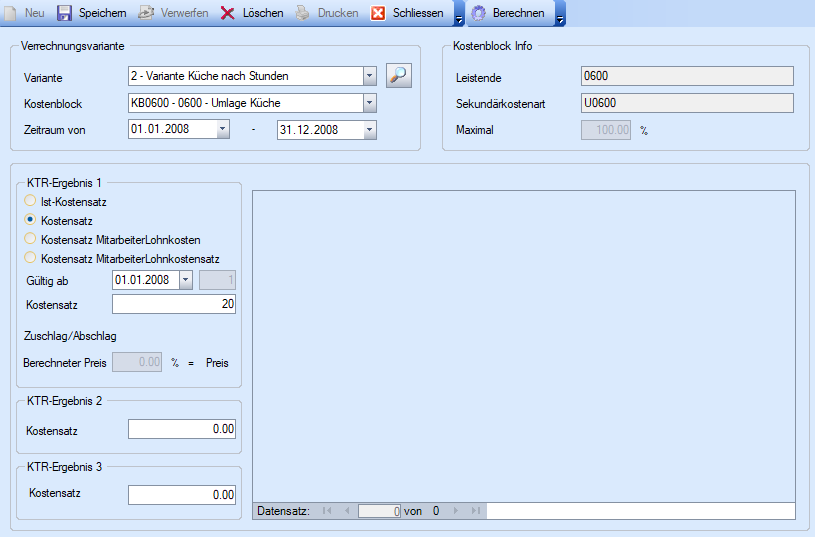The width and height of the screenshot is (815, 537).
Task: Expand the Gültig ab date dropdown
Action: click(185, 280)
